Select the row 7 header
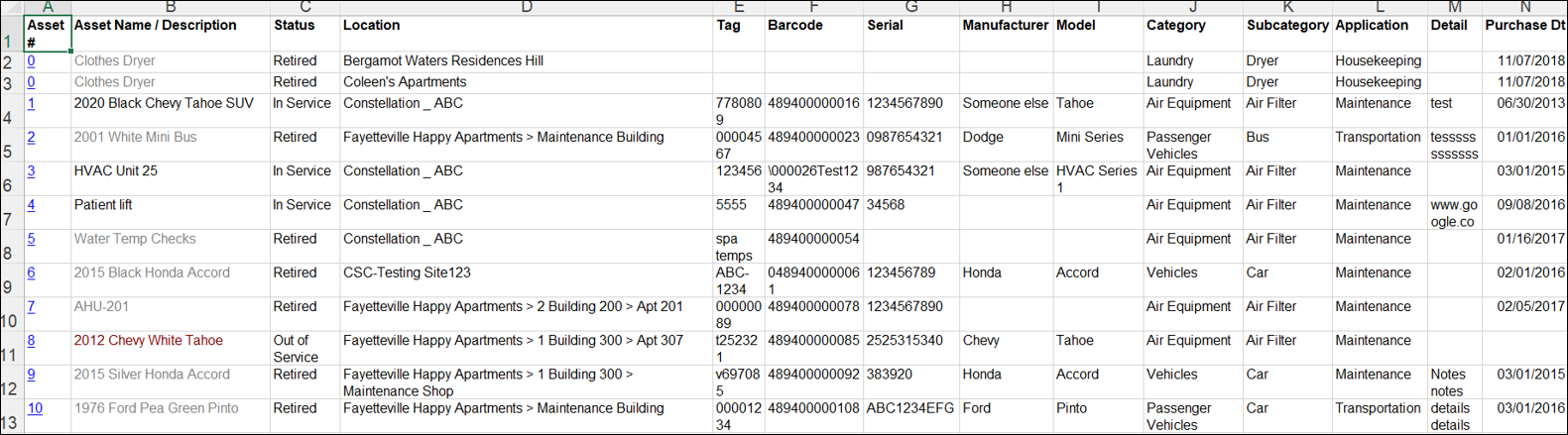Image resolution: width=1568 pixels, height=435 pixels. point(10,219)
